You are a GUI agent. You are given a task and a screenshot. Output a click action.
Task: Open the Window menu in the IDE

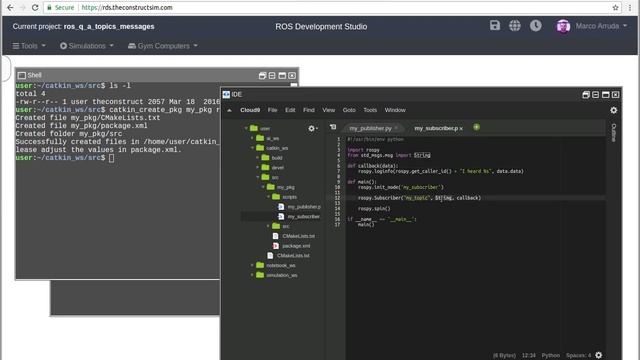coord(395,110)
